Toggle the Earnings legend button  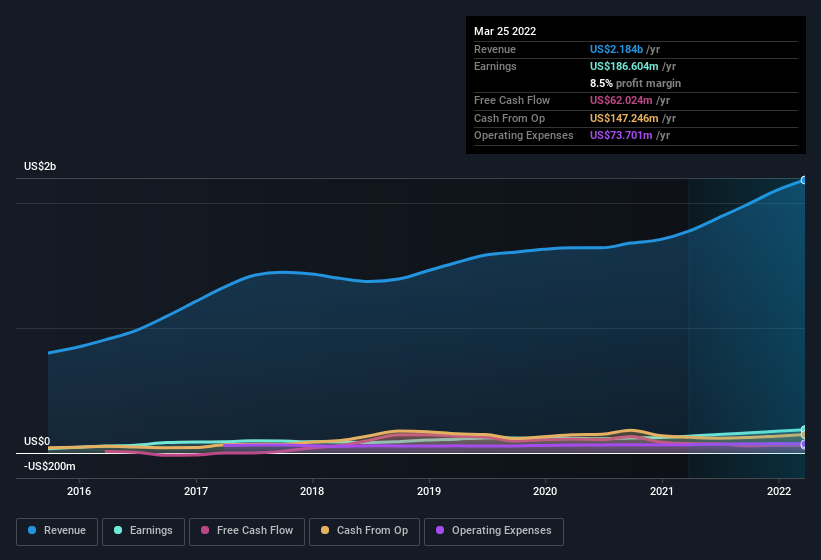143,531
